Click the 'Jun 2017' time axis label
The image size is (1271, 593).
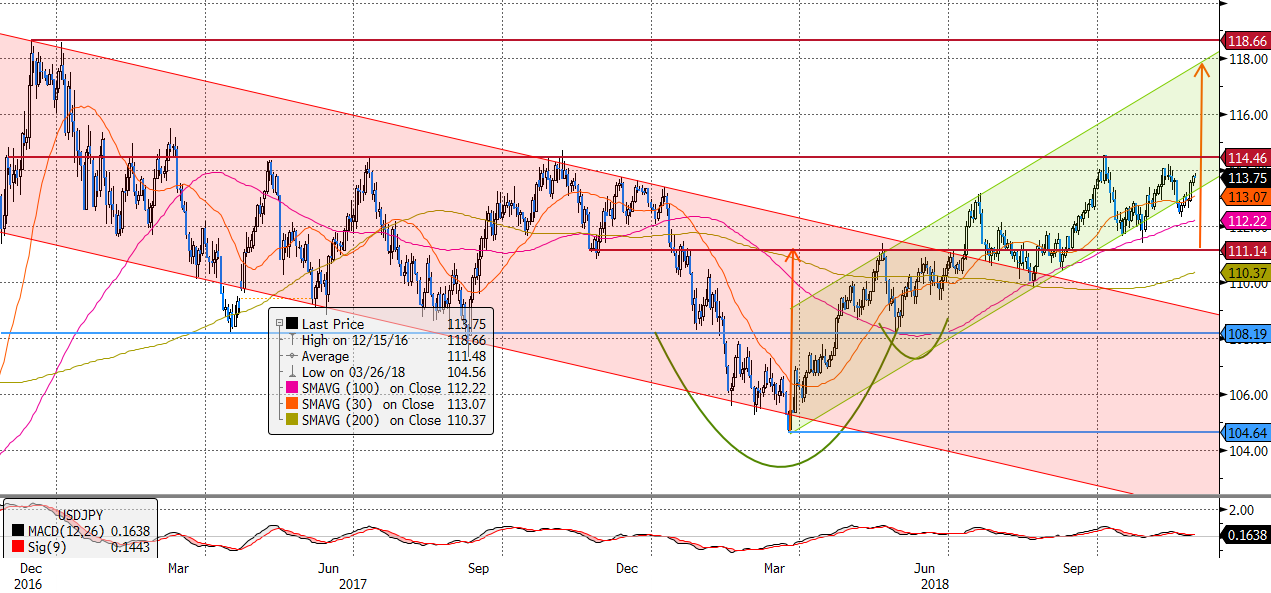pos(344,575)
